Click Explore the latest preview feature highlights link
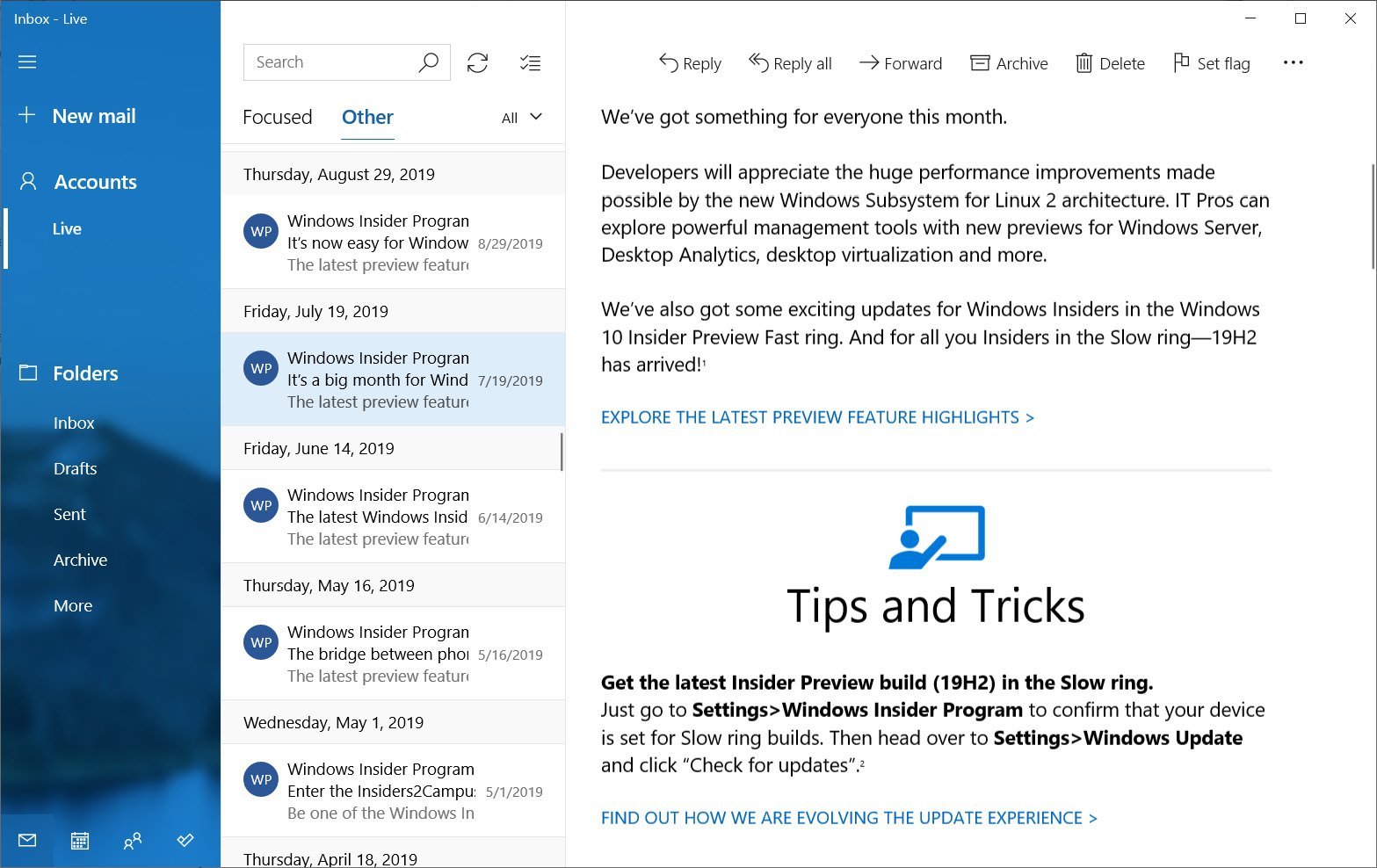The image size is (1377, 868). (x=817, y=417)
